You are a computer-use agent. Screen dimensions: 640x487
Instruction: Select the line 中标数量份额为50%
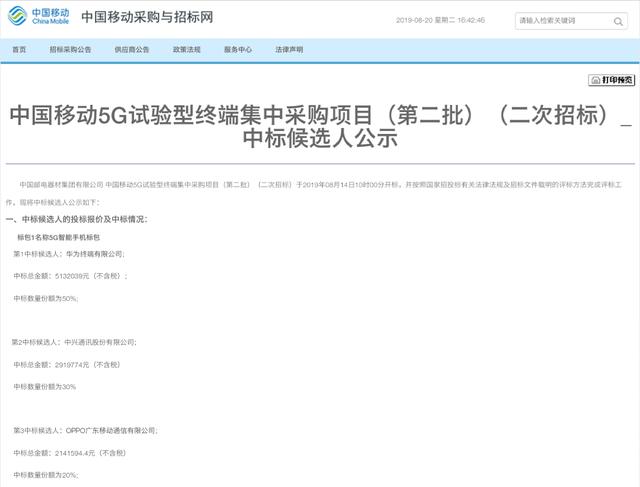(46, 298)
